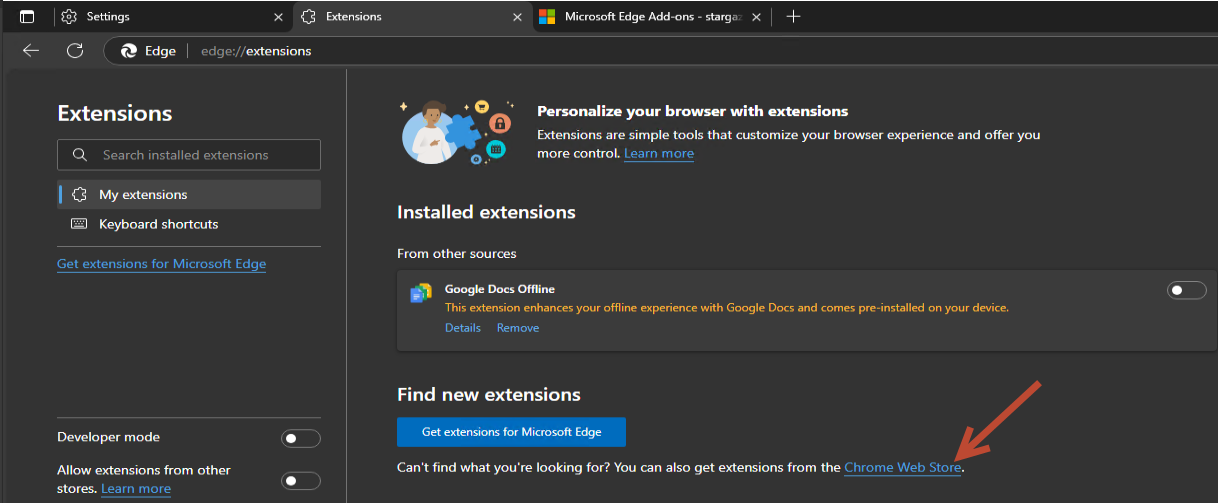Image resolution: width=1218 pixels, height=503 pixels.
Task: Click the orange Google Docs Offline description text
Action: (727, 308)
